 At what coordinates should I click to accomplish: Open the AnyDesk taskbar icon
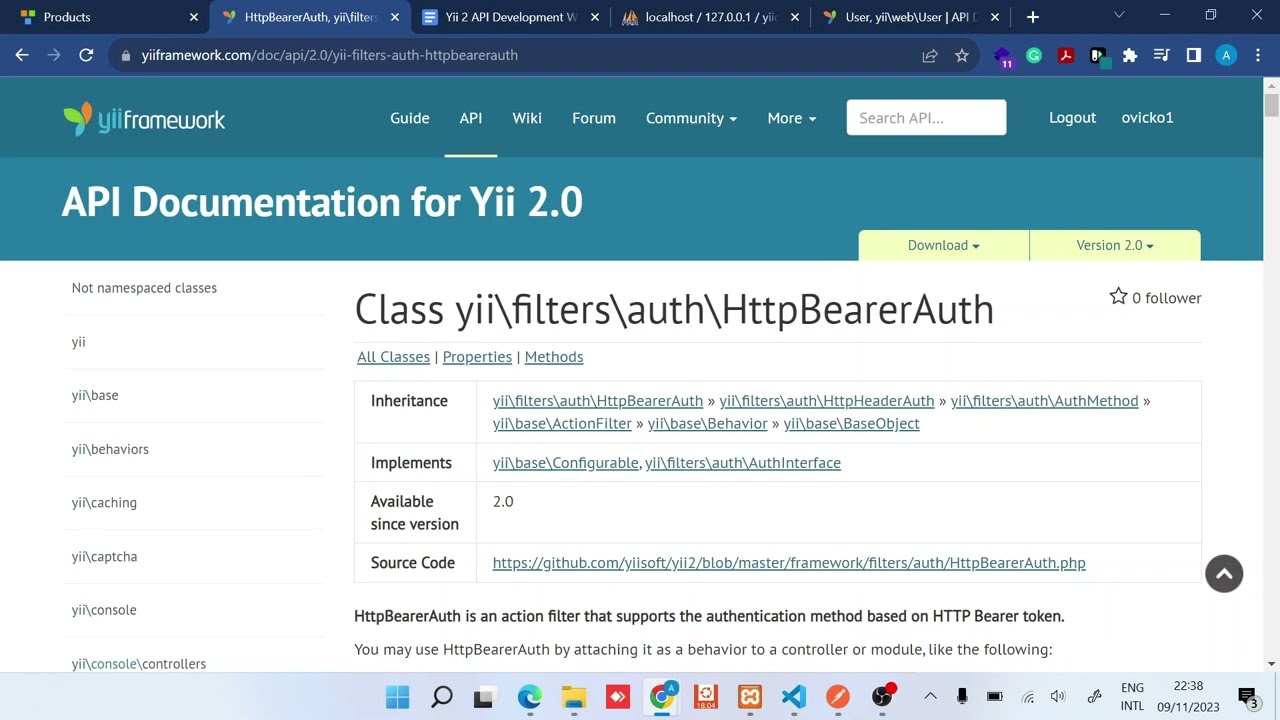point(617,697)
